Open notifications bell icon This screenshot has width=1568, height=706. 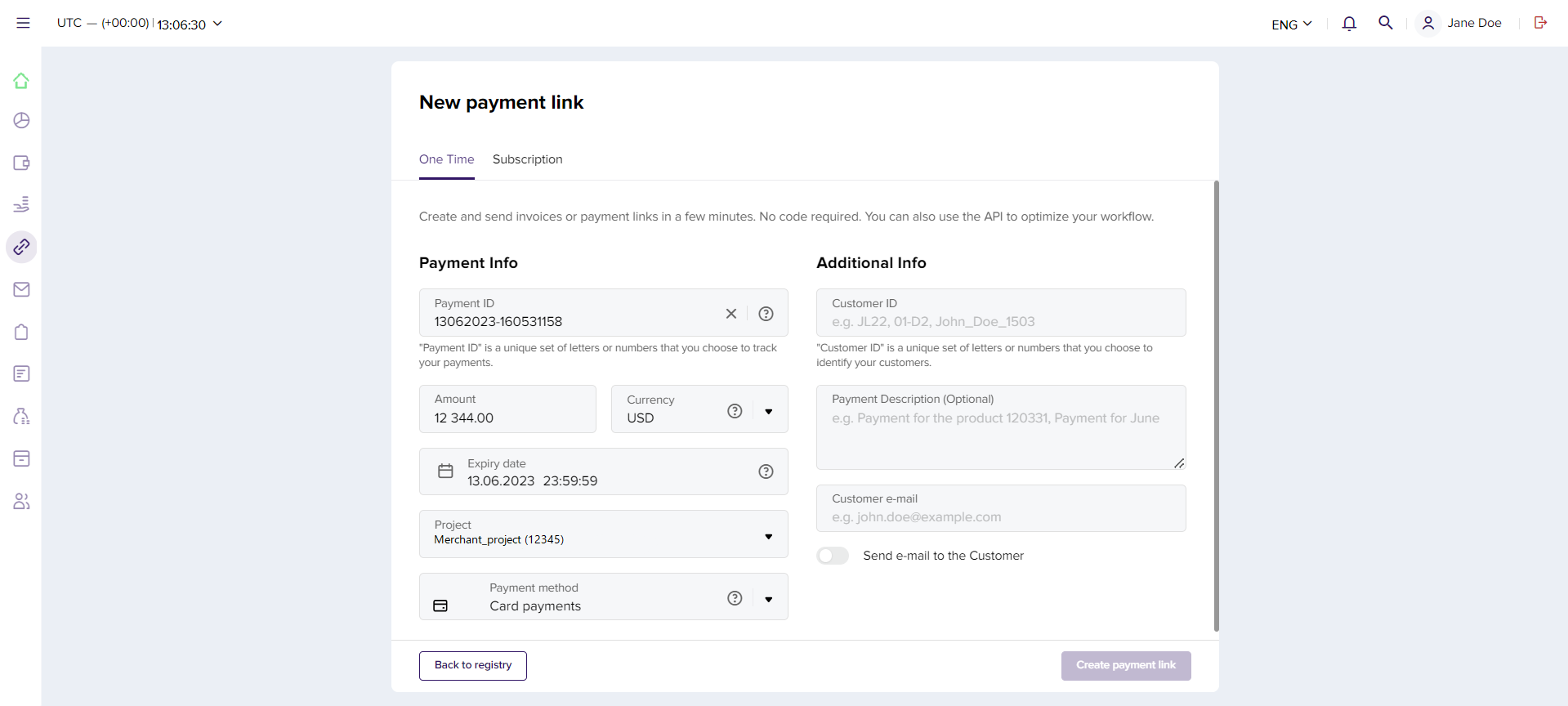(1349, 23)
